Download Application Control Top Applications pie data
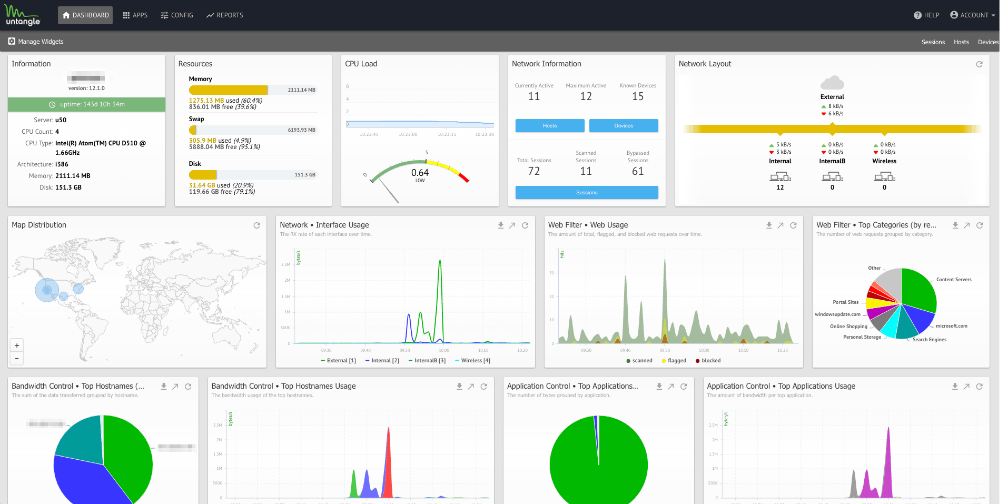Viewport: 1000px width, 504px height. click(x=659, y=386)
